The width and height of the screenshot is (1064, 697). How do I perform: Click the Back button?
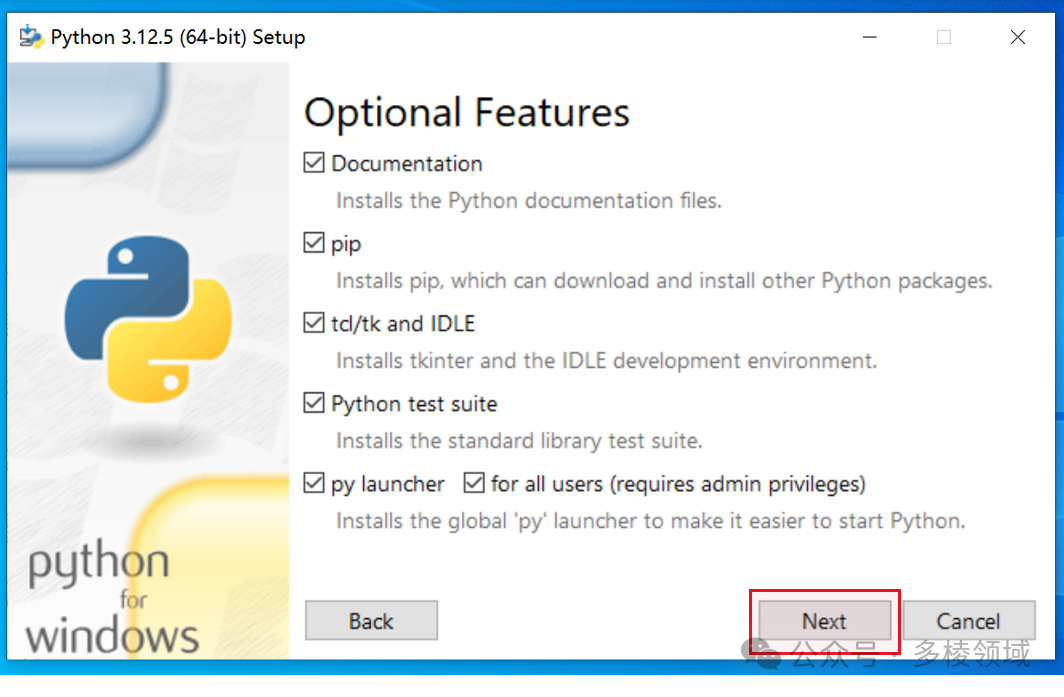(x=371, y=620)
